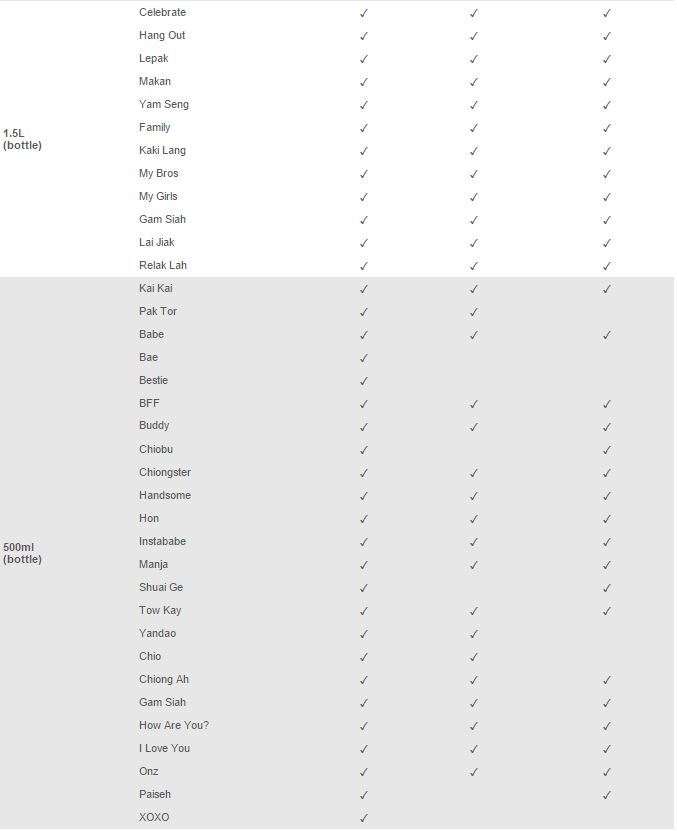Click the first checkmark in Bae row
This screenshot has height=831, width=677.
pyautogui.click(x=364, y=358)
